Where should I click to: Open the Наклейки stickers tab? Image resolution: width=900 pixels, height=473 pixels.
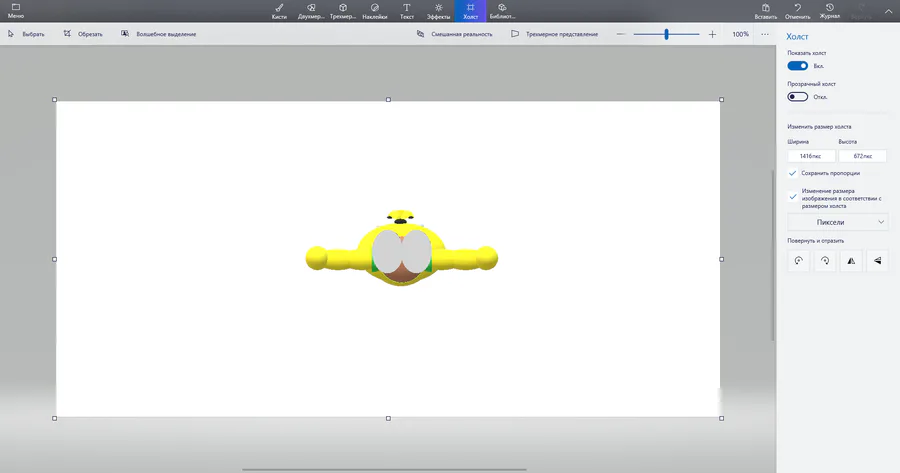tap(375, 11)
